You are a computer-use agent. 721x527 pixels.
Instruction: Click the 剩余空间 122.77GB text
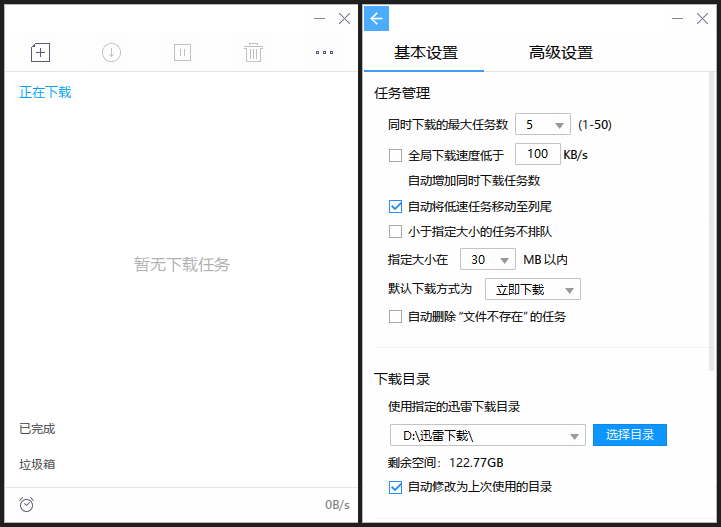445,463
